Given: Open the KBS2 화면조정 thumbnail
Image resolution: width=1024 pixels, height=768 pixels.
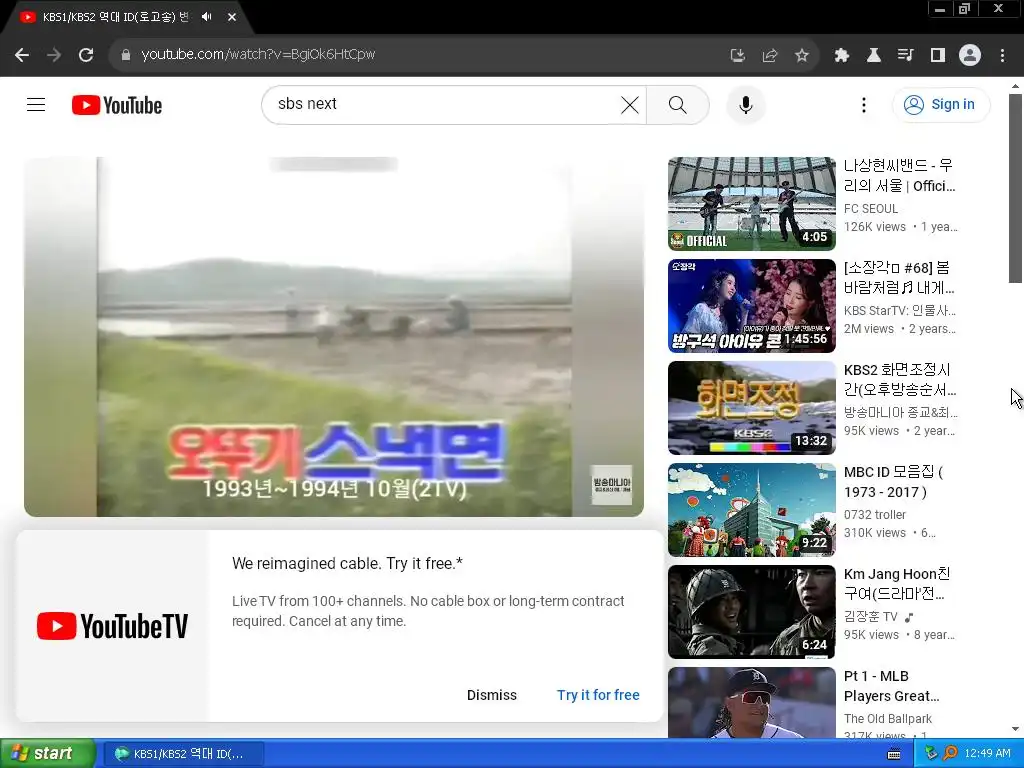Looking at the screenshot, I should point(752,408).
